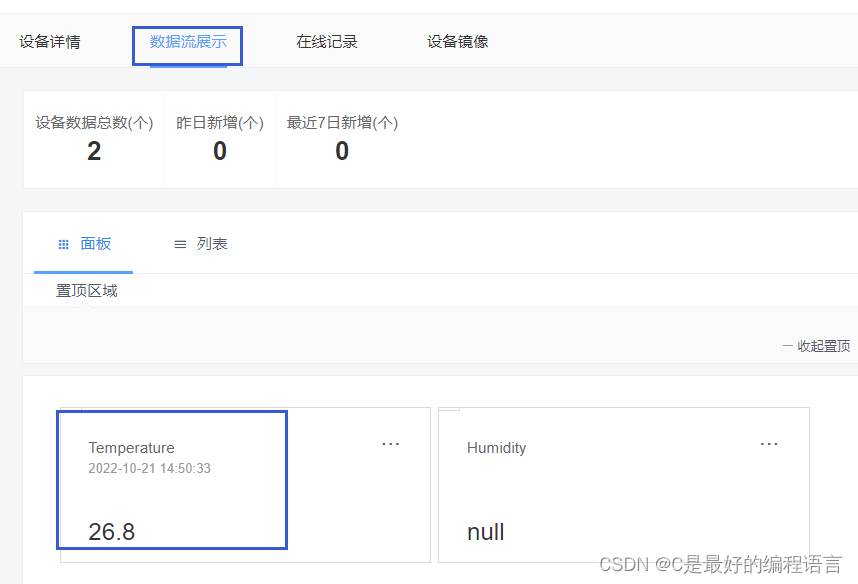Screen dimensions: 858x584
Task: Open the 设备镜像 tab
Action: [457, 42]
